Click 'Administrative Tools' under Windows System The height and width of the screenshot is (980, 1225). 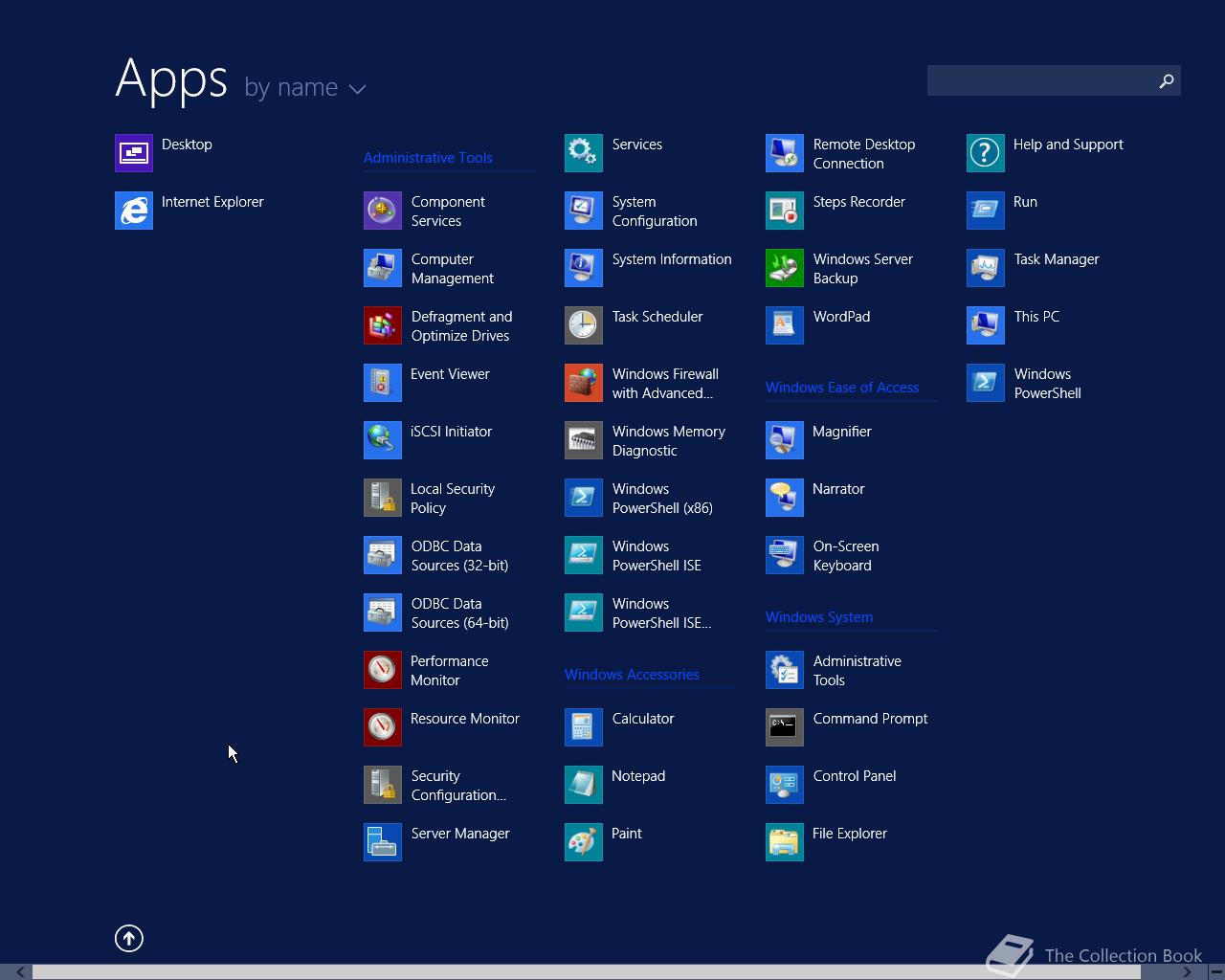click(x=857, y=671)
